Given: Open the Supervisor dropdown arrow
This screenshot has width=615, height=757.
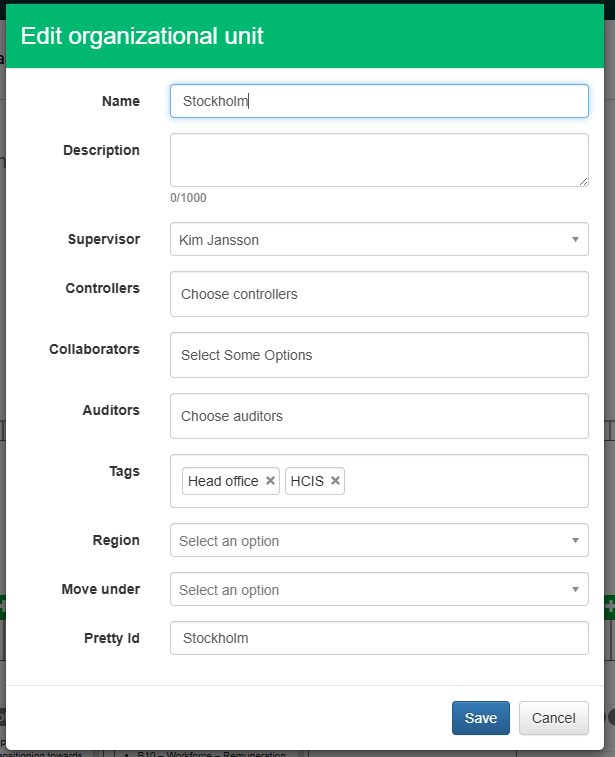Looking at the screenshot, I should [x=575, y=240].
